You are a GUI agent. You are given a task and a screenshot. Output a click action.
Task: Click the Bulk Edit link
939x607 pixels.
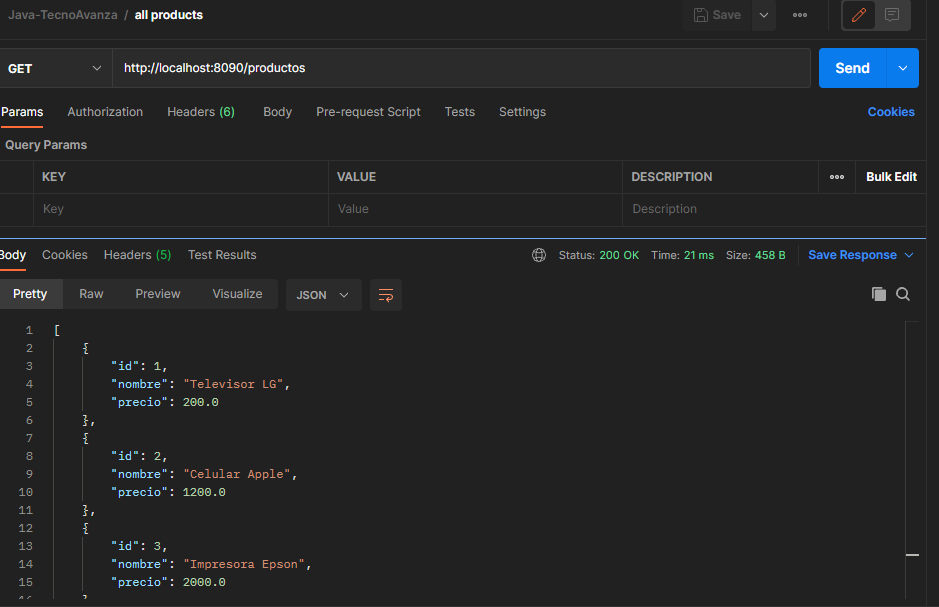[x=890, y=176]
